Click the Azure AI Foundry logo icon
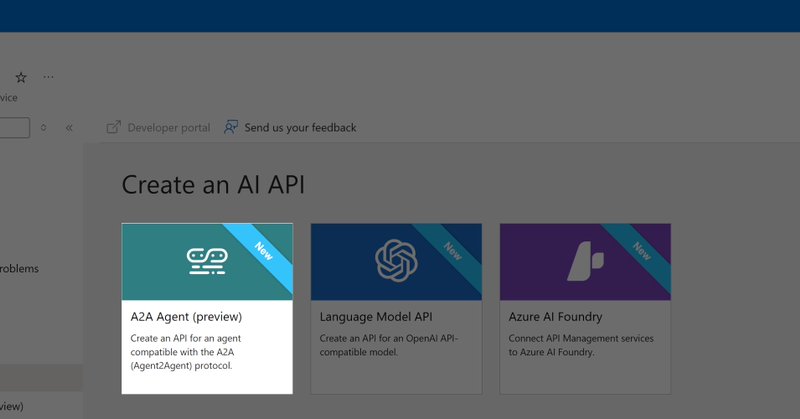Screen dimensions: 800x419 (585, 261)
